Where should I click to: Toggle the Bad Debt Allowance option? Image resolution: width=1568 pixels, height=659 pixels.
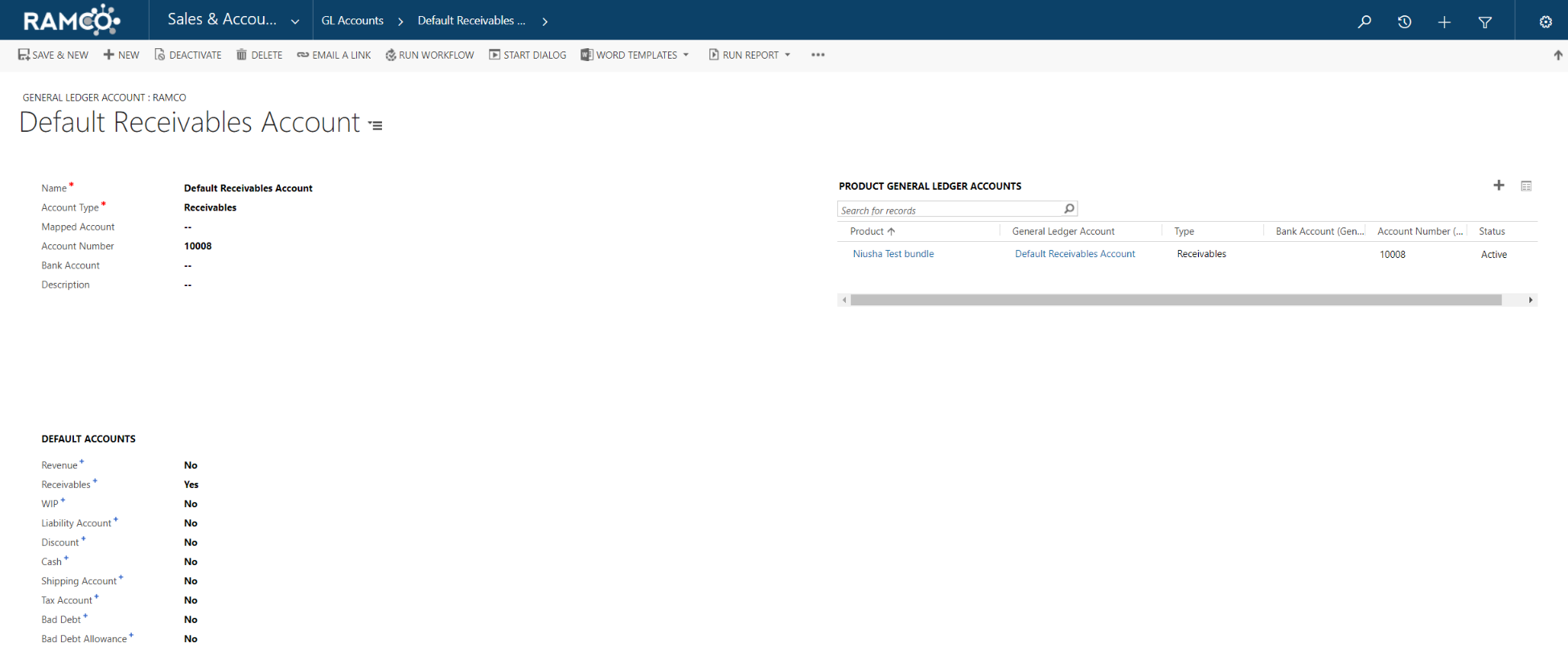click(x=191, y=639)
